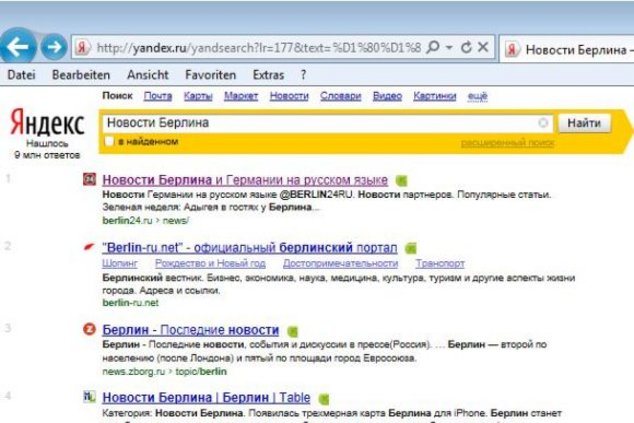This screenshot has height=423, width=634.
Task: Click the favicon of Новости Берлина Table result
Action: (x=89, y=397)
